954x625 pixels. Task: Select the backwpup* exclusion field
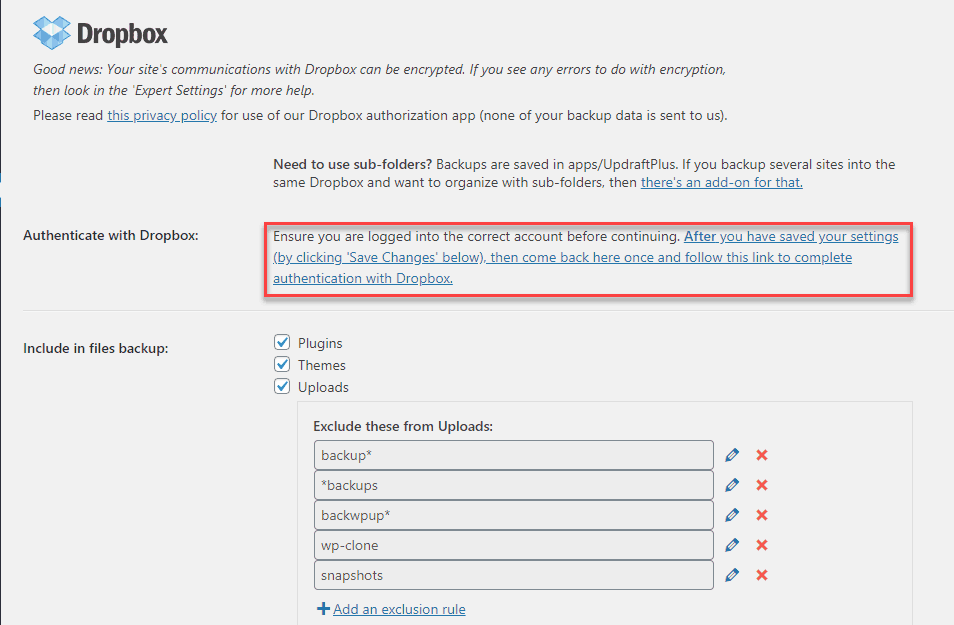[514, 515]
